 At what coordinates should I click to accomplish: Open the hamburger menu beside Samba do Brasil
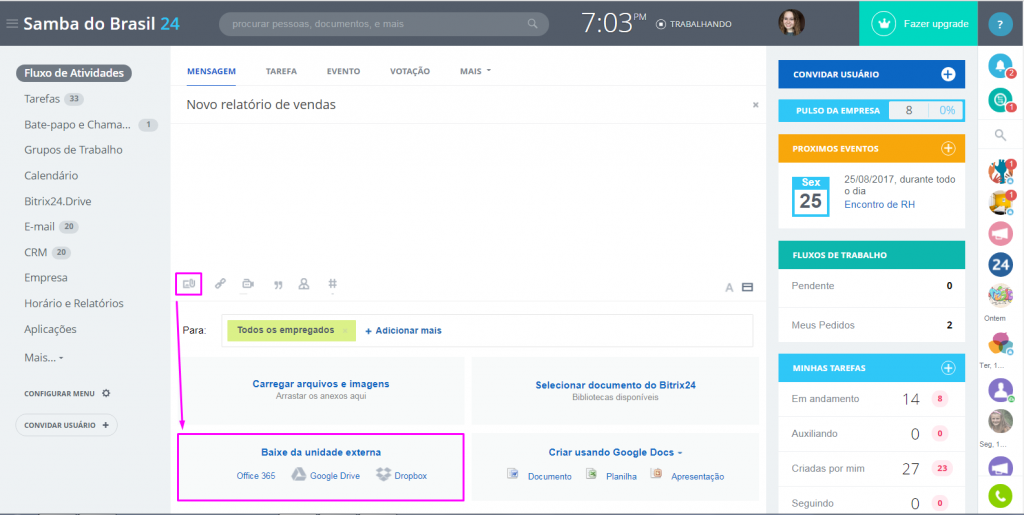pyautogui.click(x=12, y=24)
